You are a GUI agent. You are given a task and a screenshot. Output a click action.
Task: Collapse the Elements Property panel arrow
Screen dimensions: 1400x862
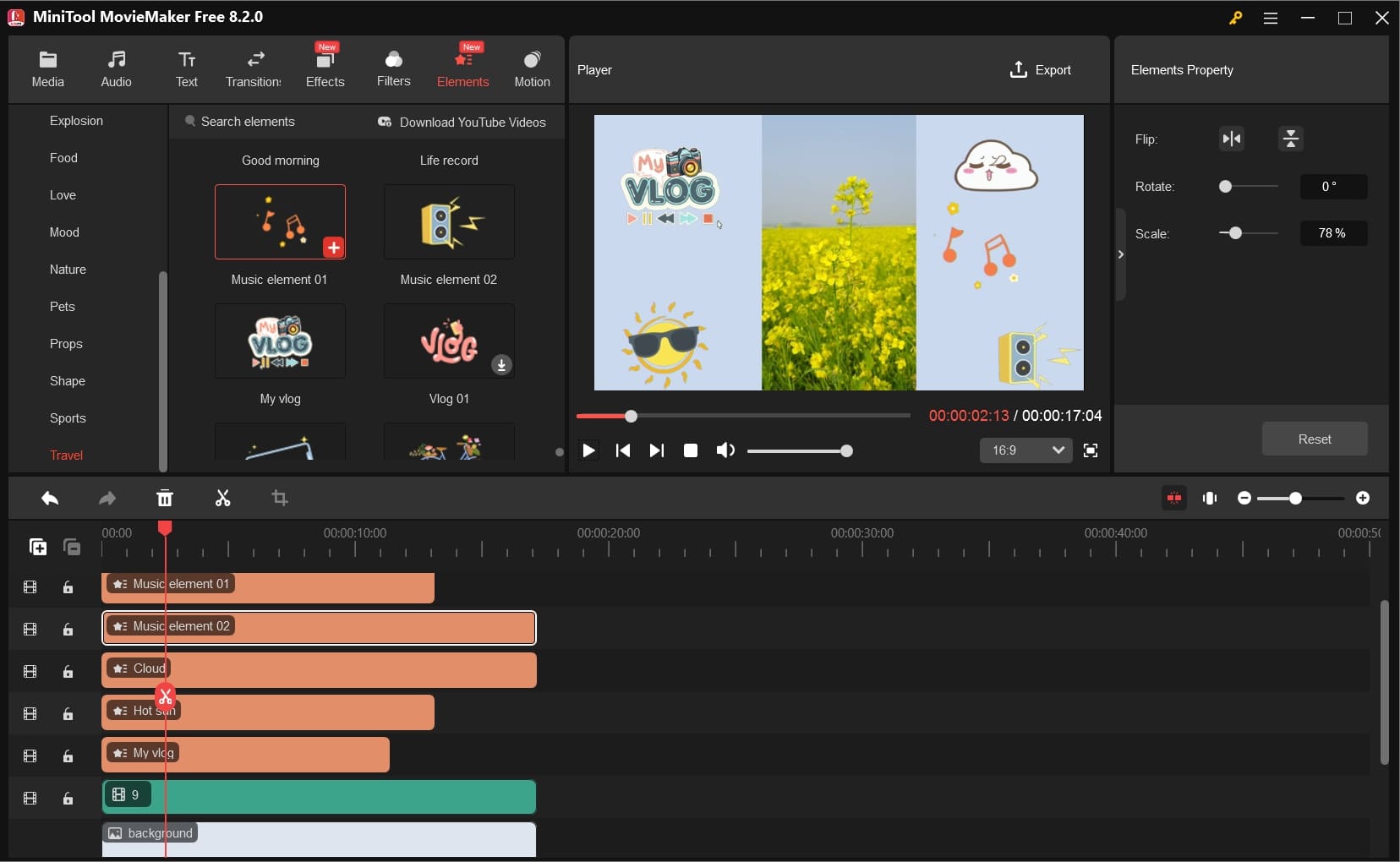1121,254
